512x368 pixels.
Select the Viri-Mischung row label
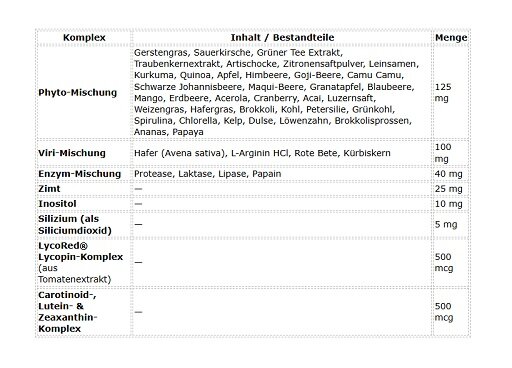[x=72, y=153]
